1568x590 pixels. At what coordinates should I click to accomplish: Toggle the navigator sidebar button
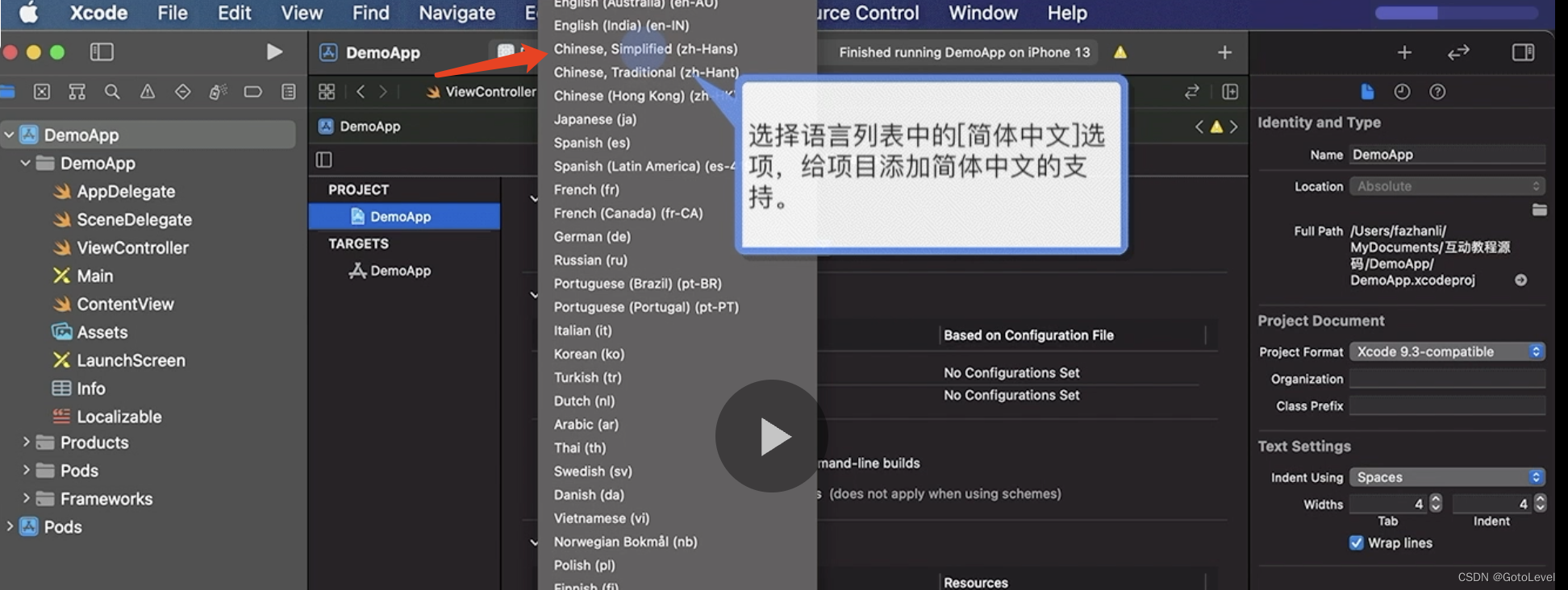[102, 52]
